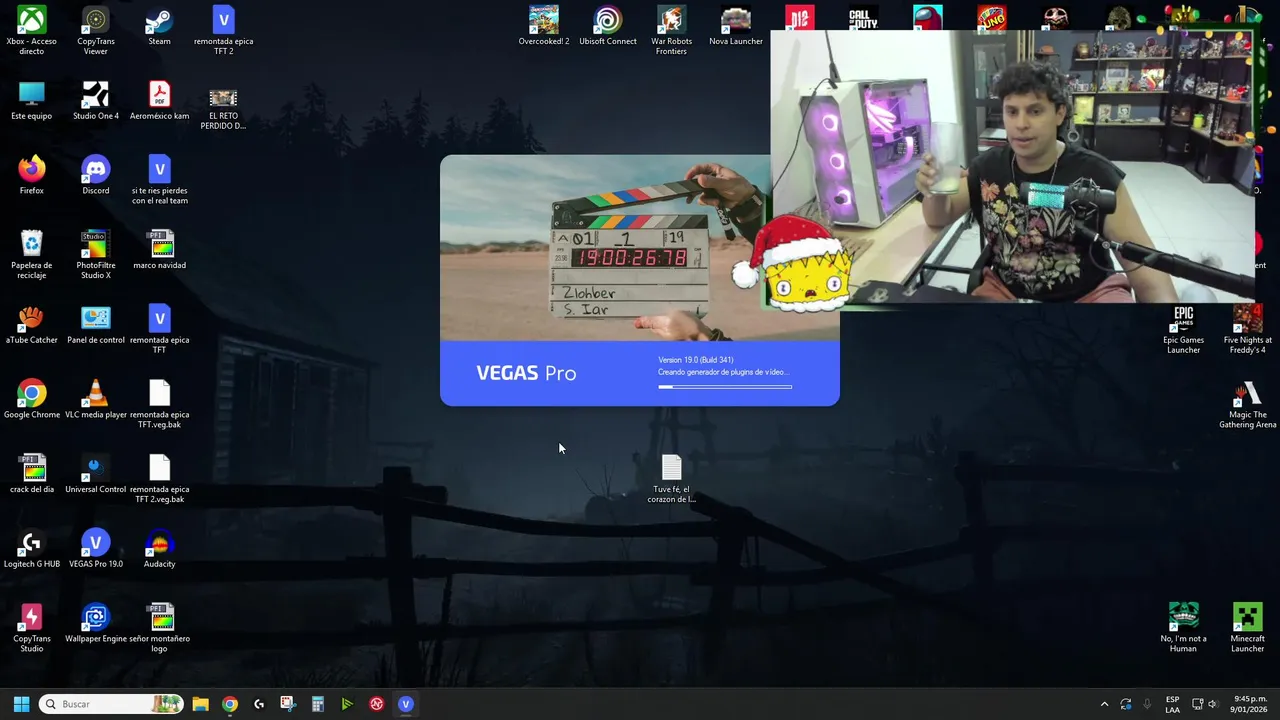1280x720 pixels.
Task: Select the si te ries pierdes project file
Action: coord(159,180)
